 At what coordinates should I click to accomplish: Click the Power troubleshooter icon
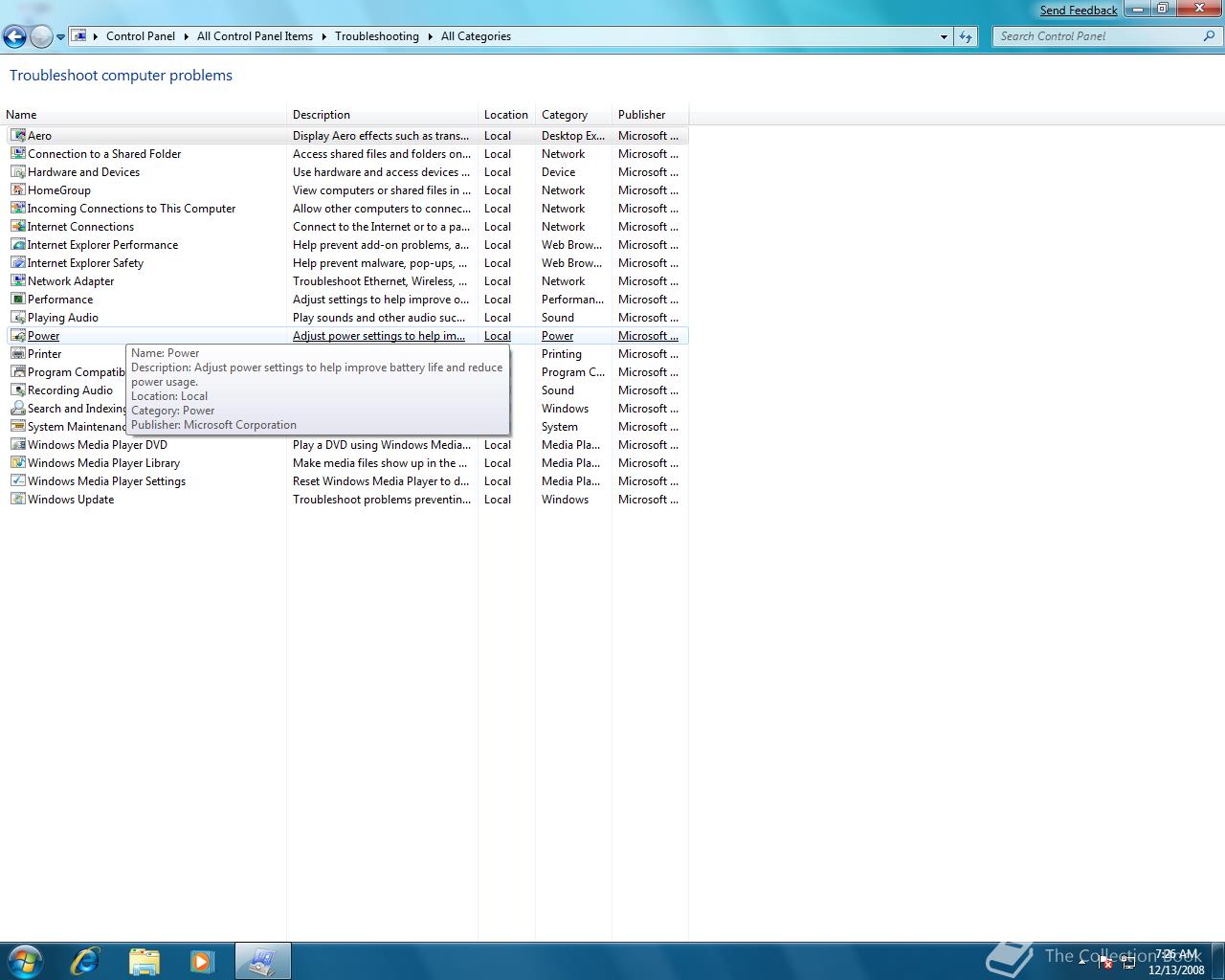(18, 336)
